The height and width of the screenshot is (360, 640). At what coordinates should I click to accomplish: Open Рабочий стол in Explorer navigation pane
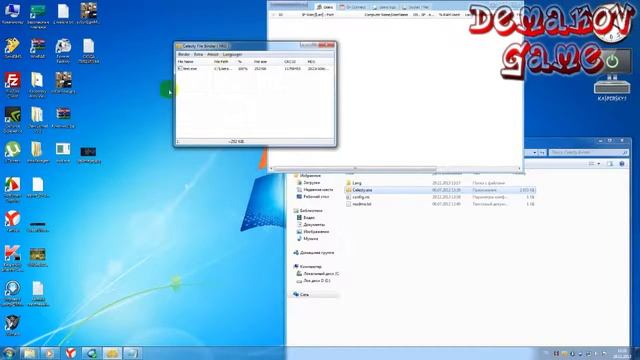tap(316, 197)
